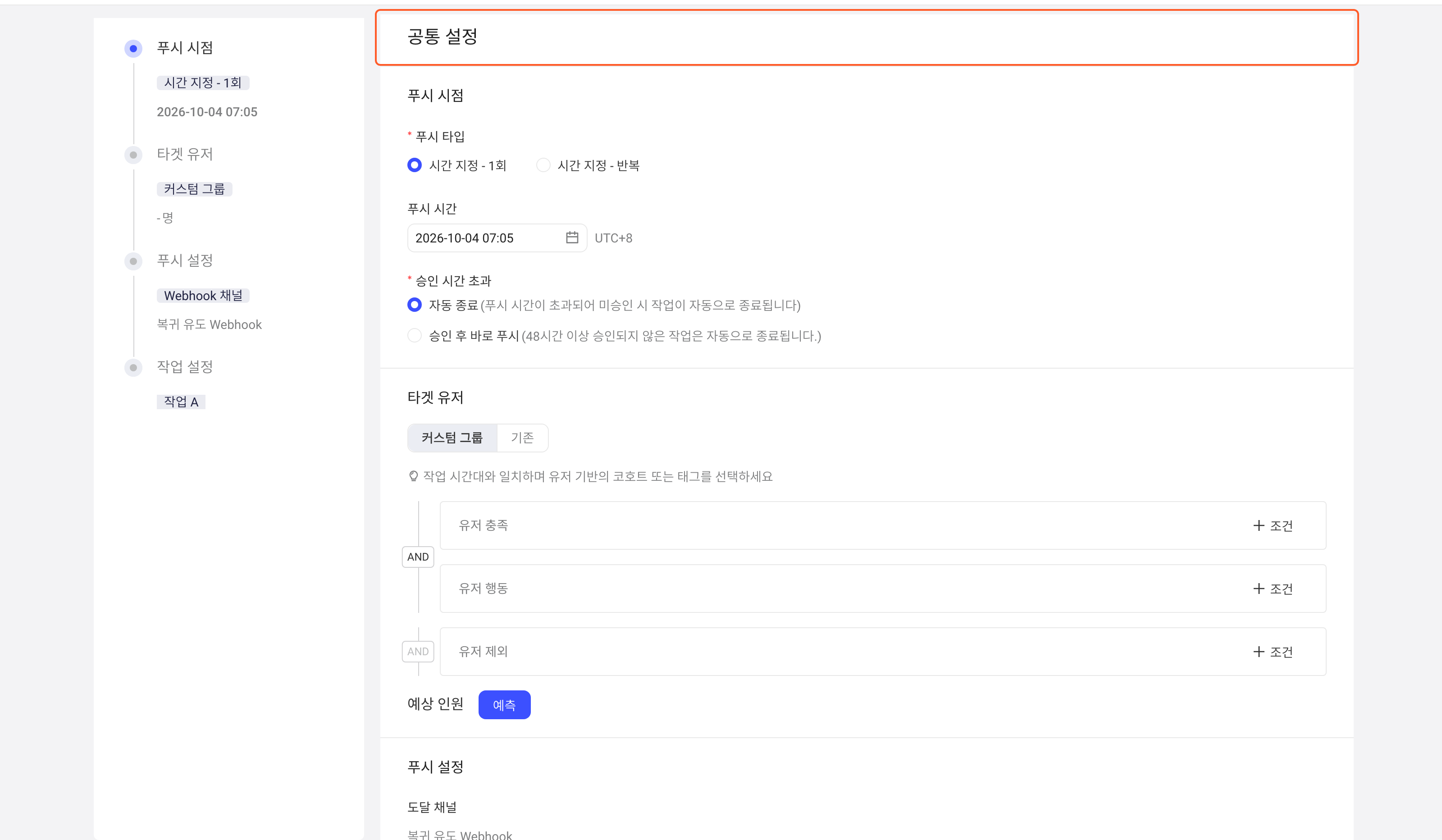Add a condition to '유저 제외'
This screenshot has width=1442, height=840.
click(1273, 651)
